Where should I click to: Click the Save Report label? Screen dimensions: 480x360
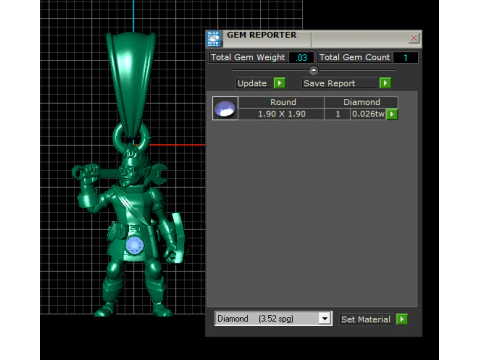pyautogui.click(x=329, y=83)
